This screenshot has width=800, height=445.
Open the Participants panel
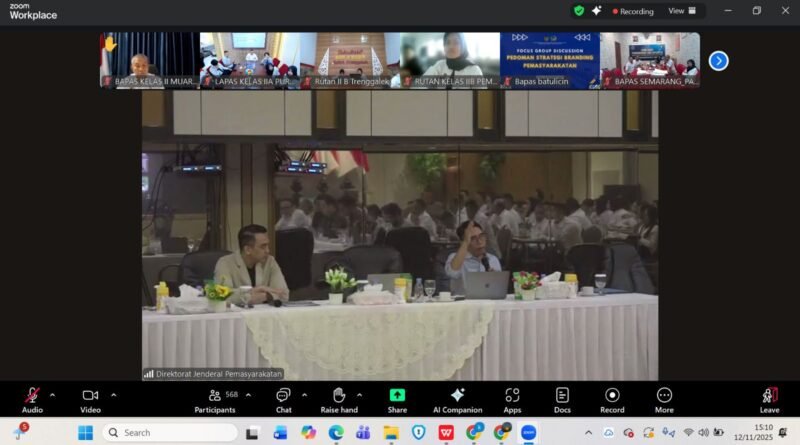[x=215, y=396]
